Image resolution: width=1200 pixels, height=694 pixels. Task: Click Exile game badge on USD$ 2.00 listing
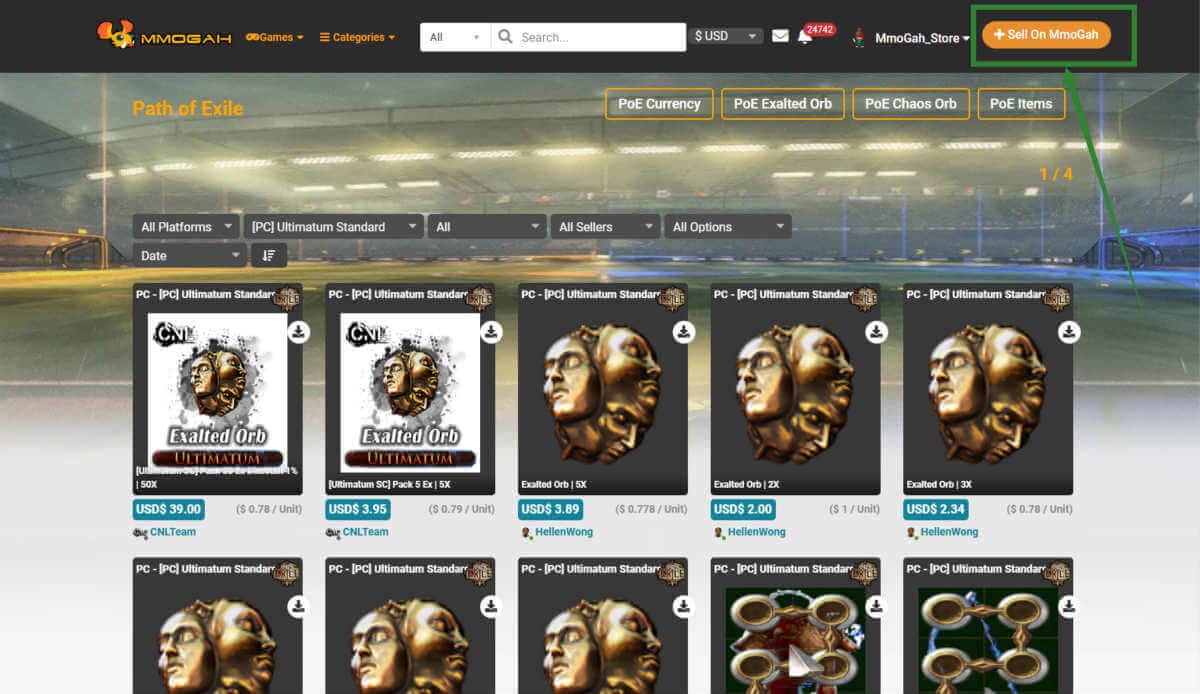[864, 297]
